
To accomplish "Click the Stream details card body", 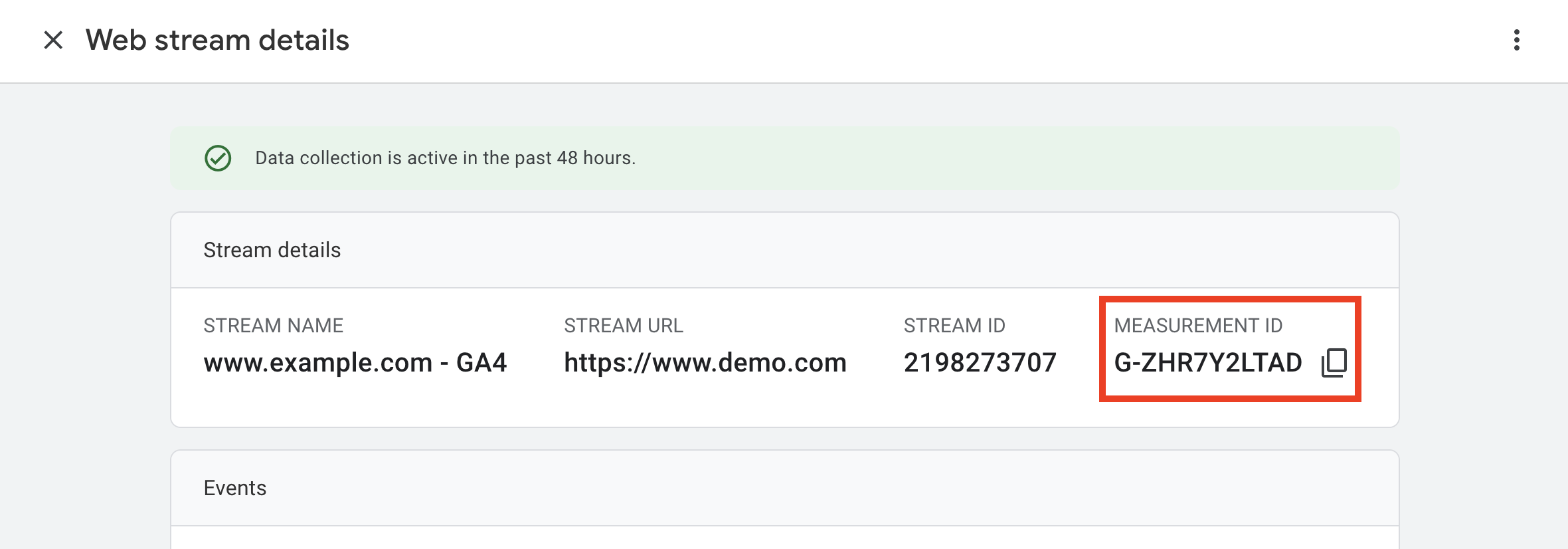I will pyautogui.click(x=784, y=358).
